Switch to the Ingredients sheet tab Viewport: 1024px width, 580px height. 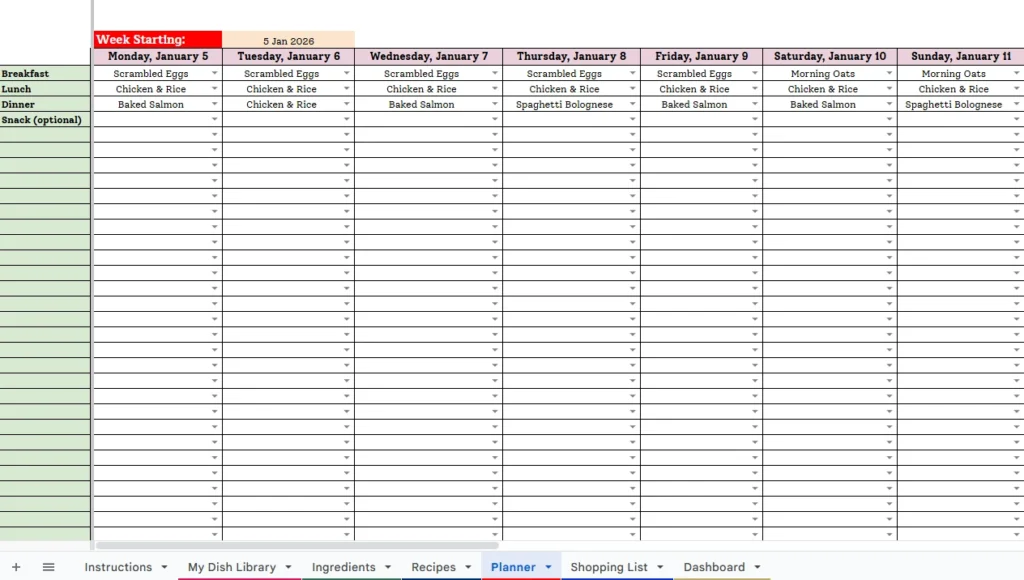(x=344, y=567)
